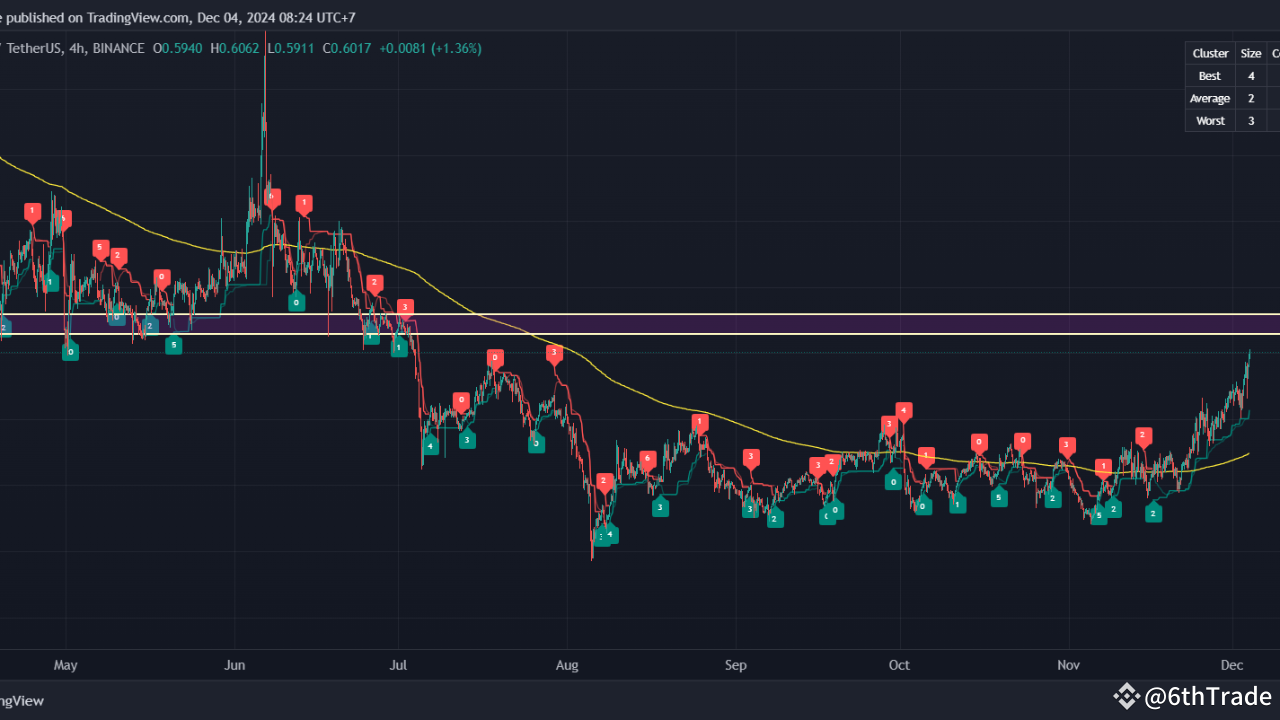Image resolution: width=1280 pixels, height=720 pixels.
Task: Click the green marker 5 under the November dip
Action: [x=1099, y=513]
